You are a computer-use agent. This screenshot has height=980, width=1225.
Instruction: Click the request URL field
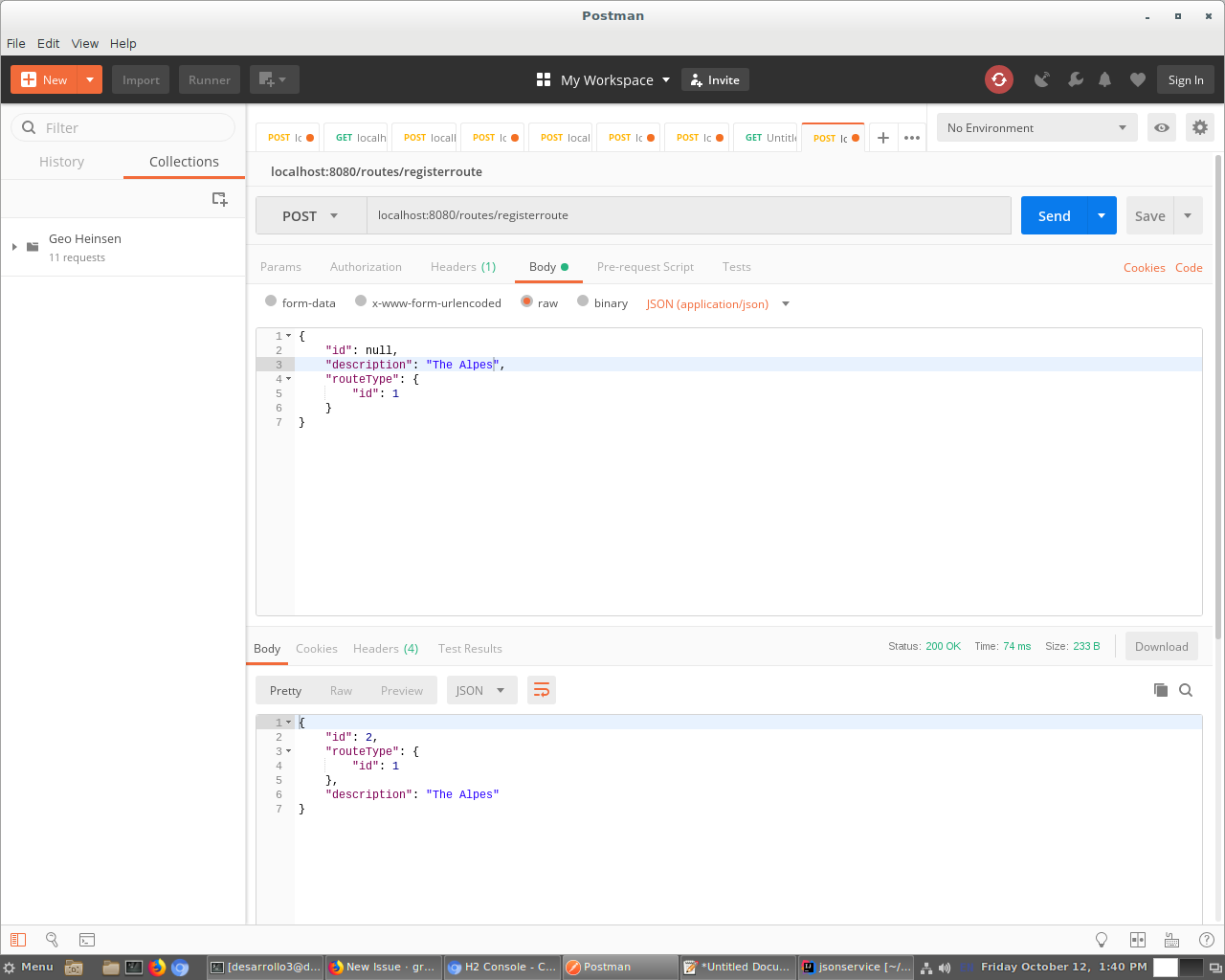[689, 215]
